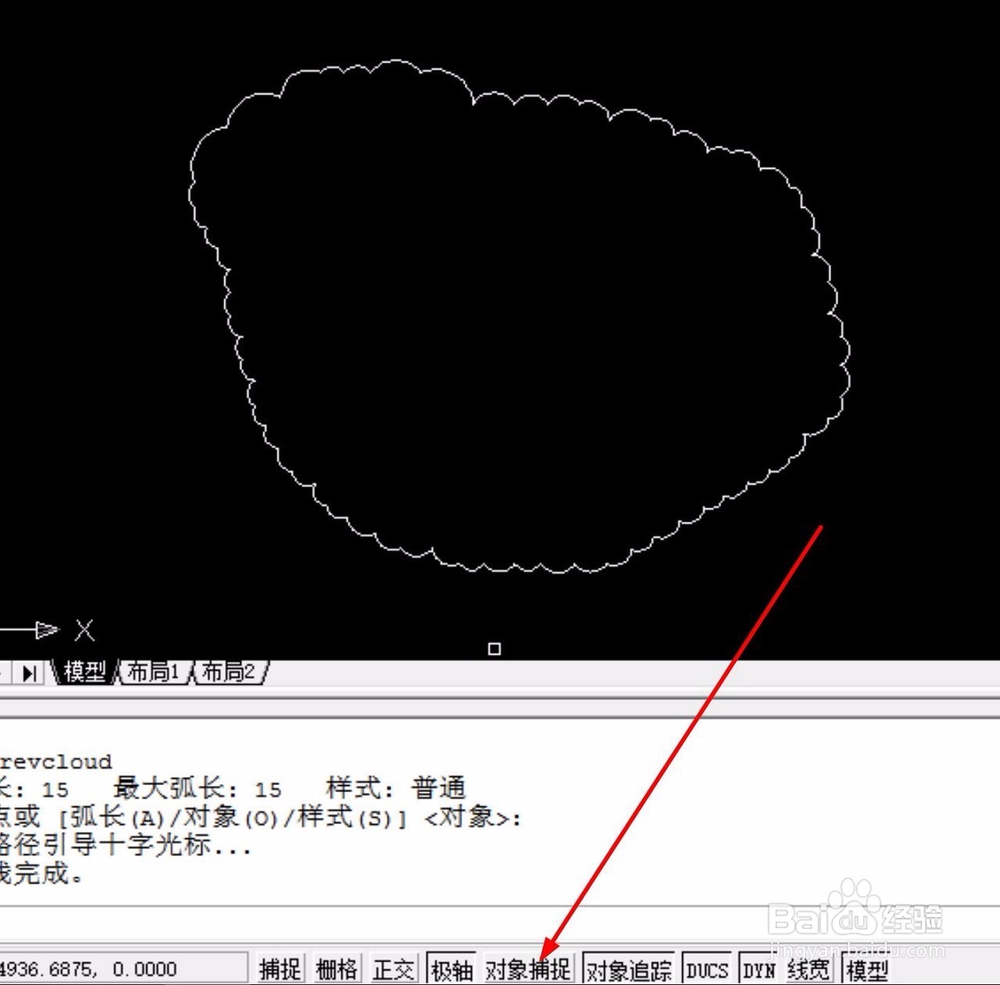Toggle 对象捕捉 object snap
Viewport: 1000px width, 985px height.
(x=528, y=969)
